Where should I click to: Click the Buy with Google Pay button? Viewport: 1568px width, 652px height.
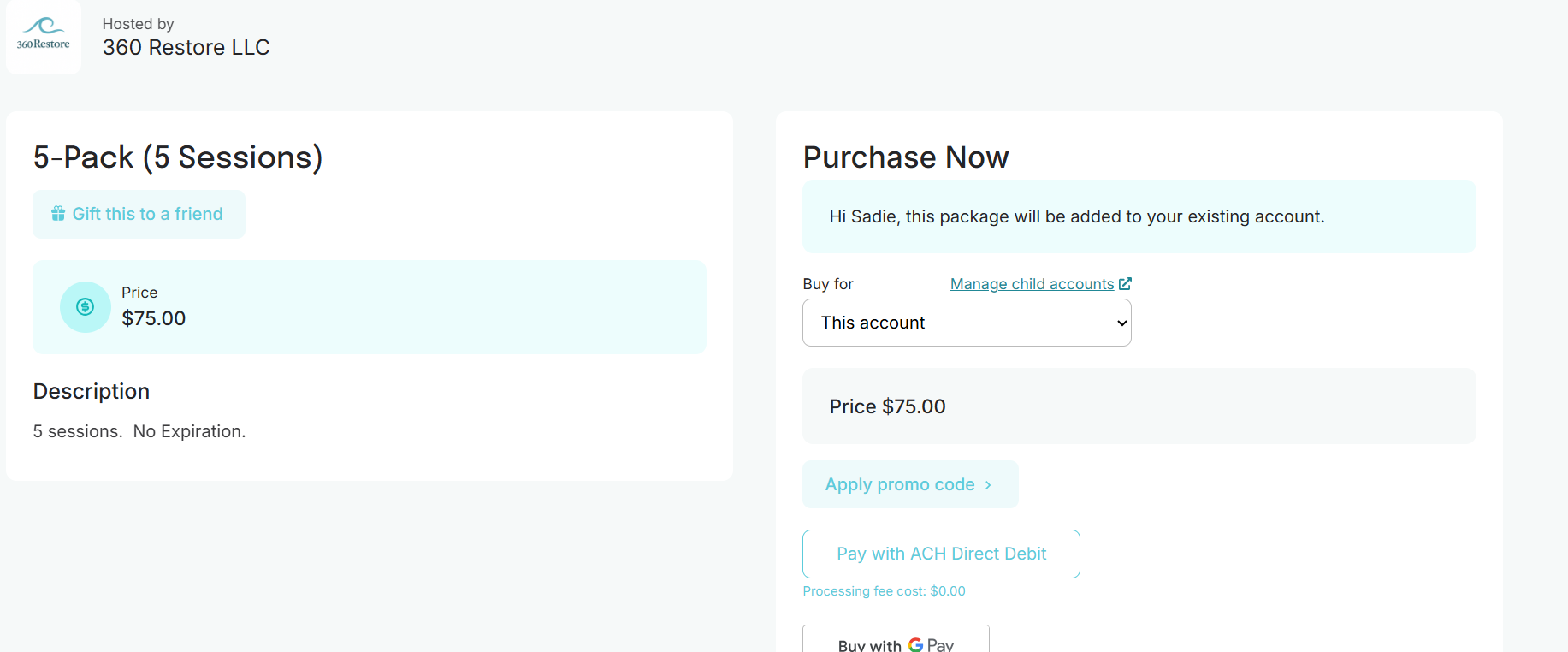(896, 640)
